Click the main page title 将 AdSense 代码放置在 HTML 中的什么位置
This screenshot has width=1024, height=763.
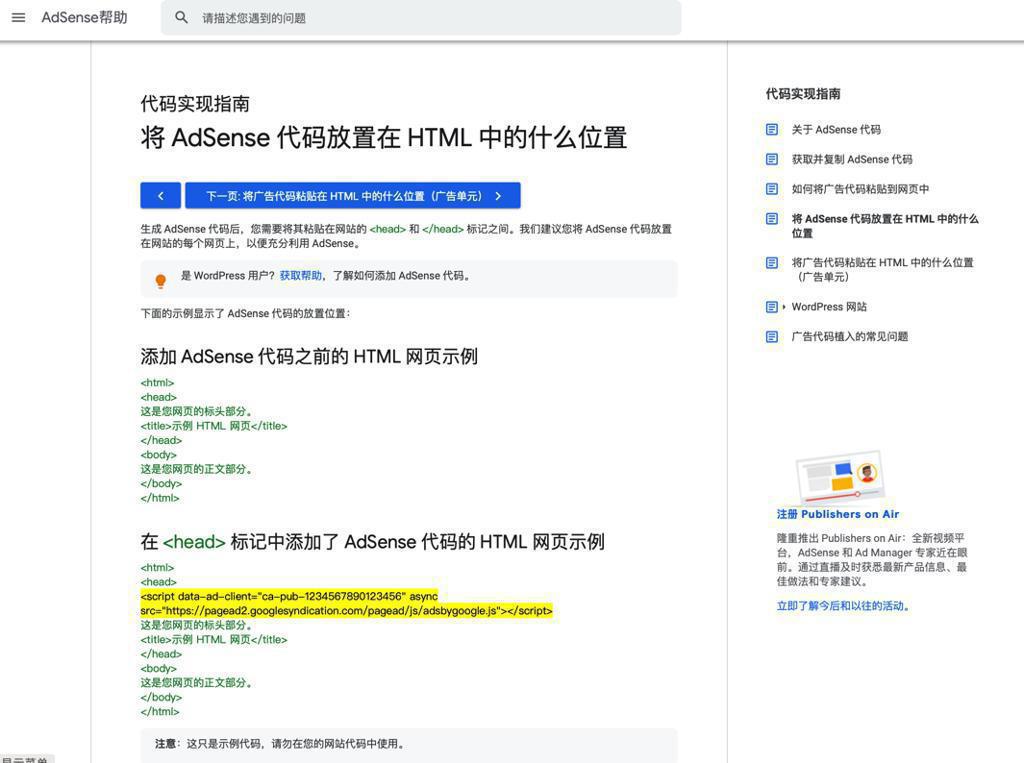click(384, 138)
